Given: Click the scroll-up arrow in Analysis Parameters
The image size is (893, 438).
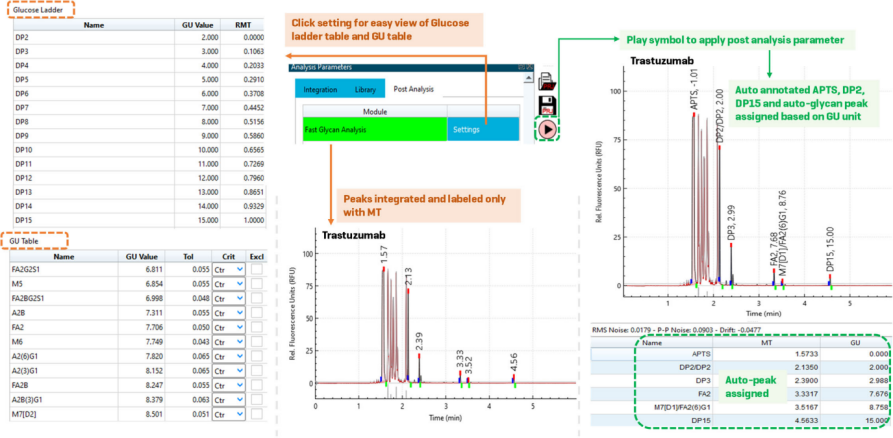Looking at the screenshot, I should 529,78.
